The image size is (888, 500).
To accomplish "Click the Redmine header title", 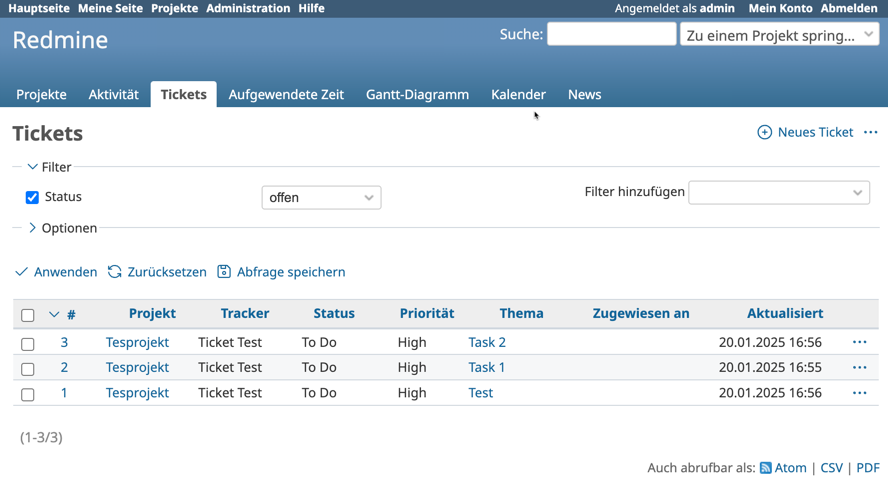I will click(x=61, y=40).
